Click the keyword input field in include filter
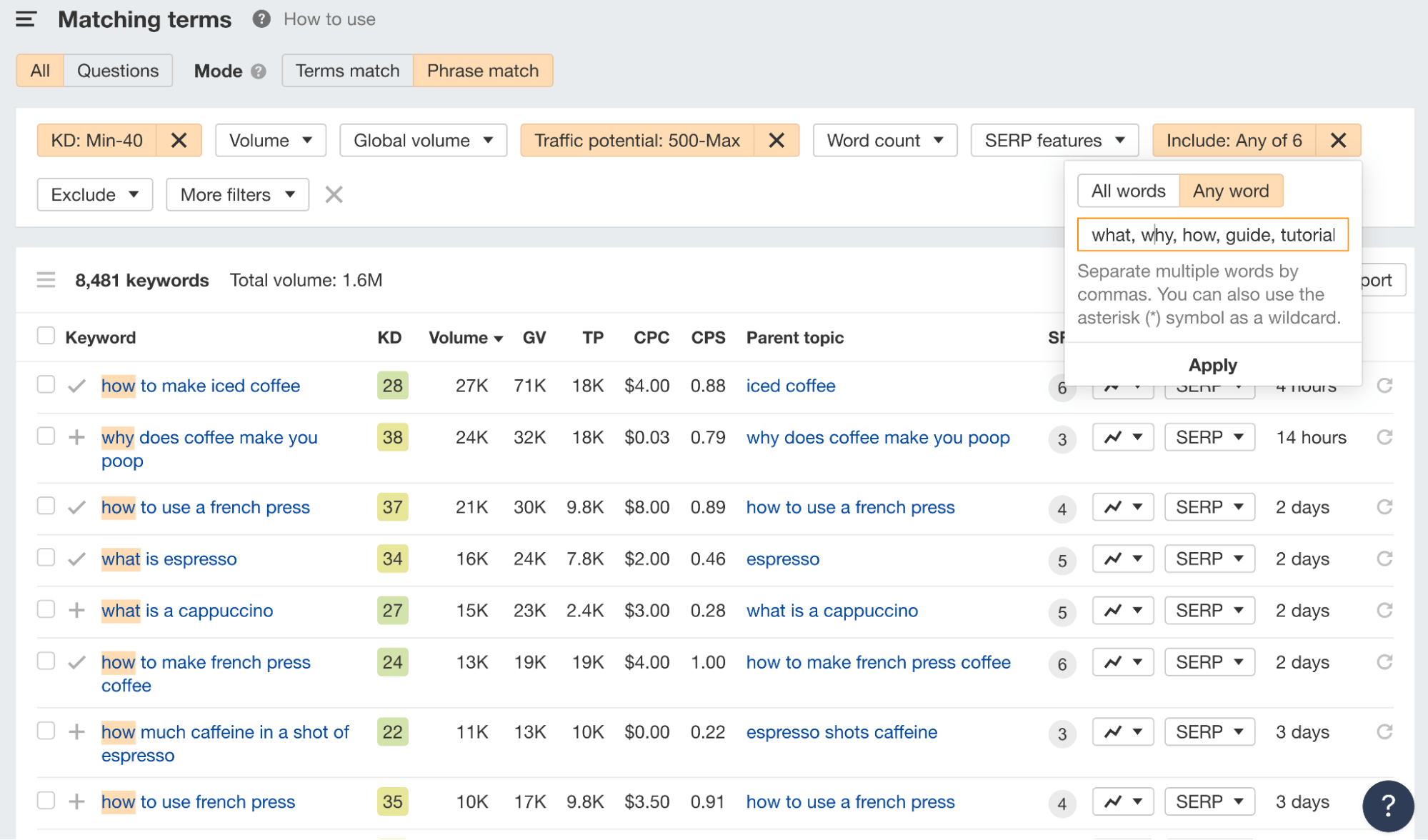 (1213, 235)
